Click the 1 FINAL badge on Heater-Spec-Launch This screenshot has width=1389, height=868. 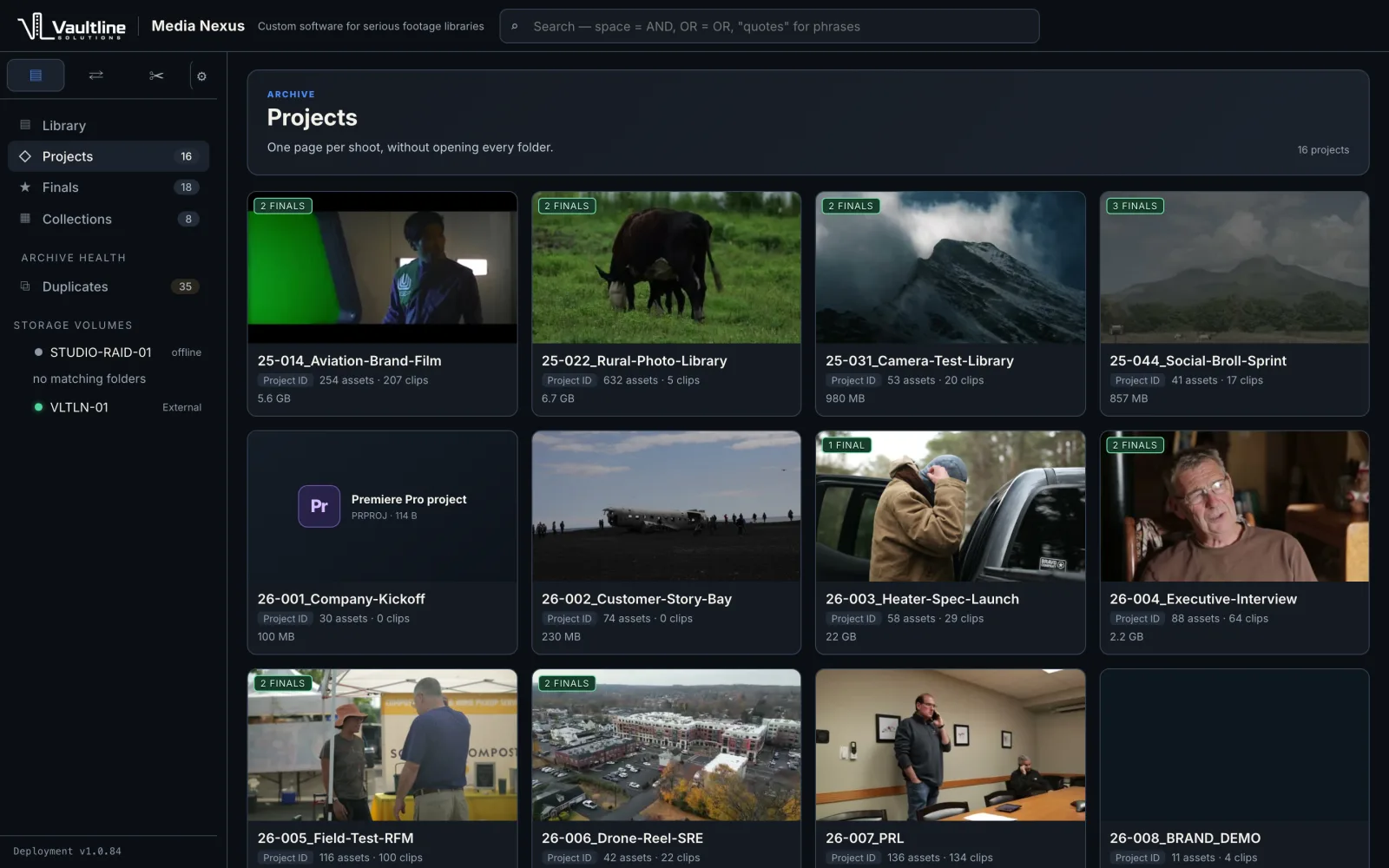(846, 445)
